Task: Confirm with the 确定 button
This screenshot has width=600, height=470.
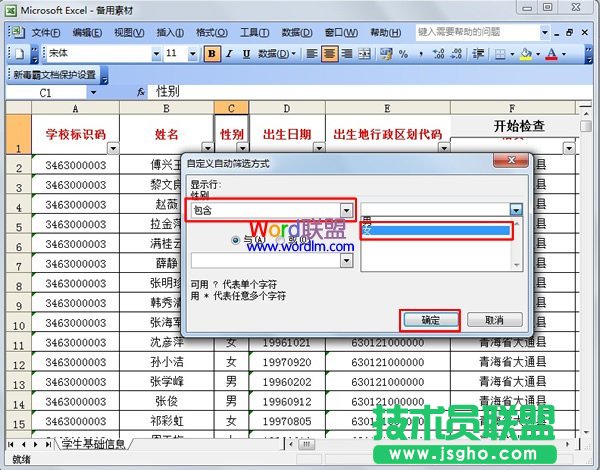Action: [x=430, y=320]
